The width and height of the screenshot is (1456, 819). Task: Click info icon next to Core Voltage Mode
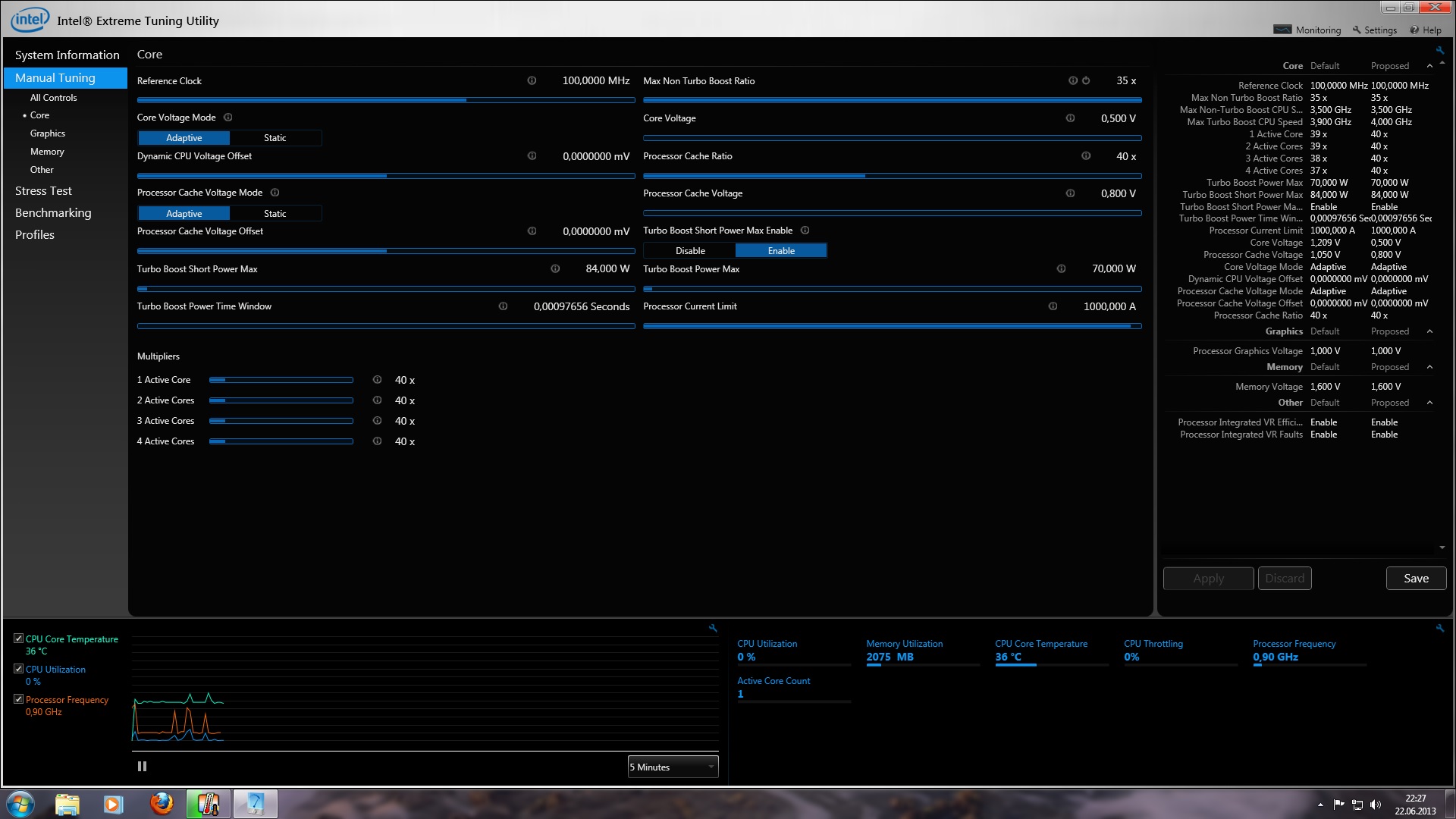pyautogui.click(x=228, y=118)
